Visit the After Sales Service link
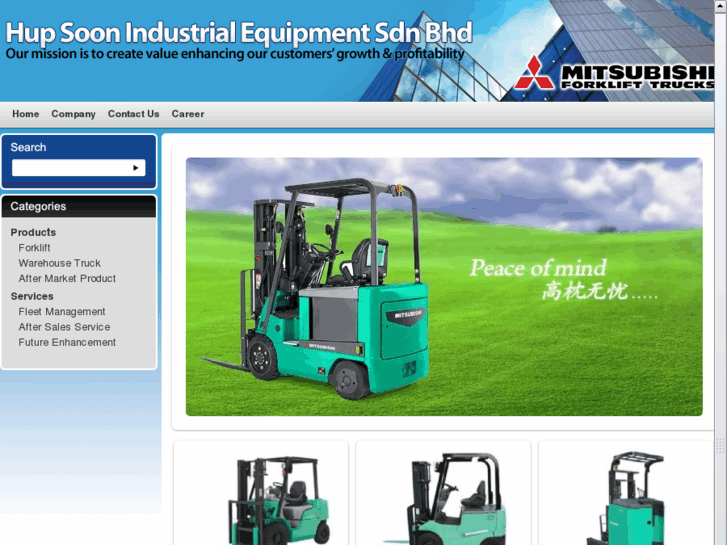This screenshot has width=727, height=545. tap(64, 327)
